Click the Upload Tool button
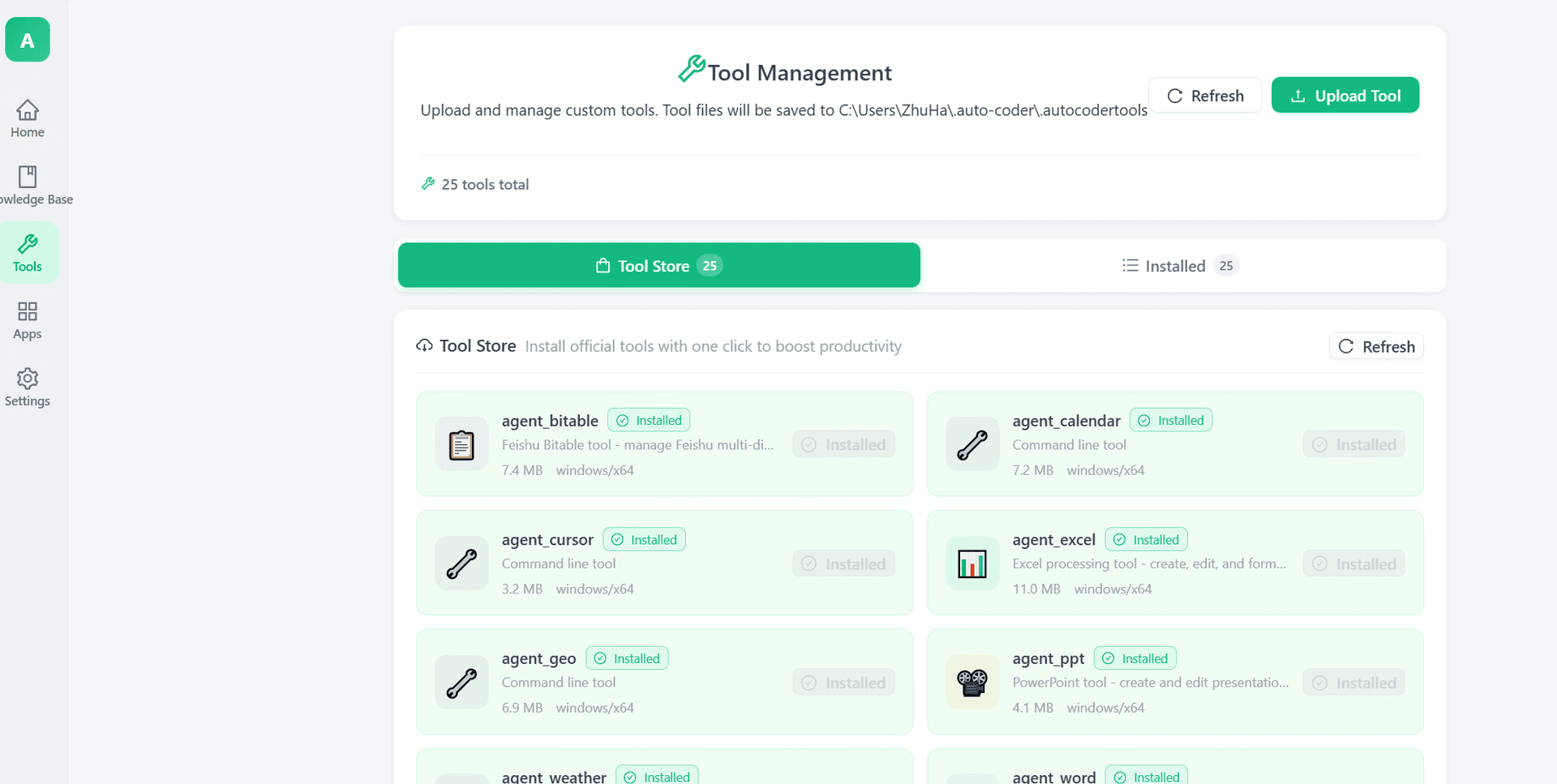 tap(1345, 95)
